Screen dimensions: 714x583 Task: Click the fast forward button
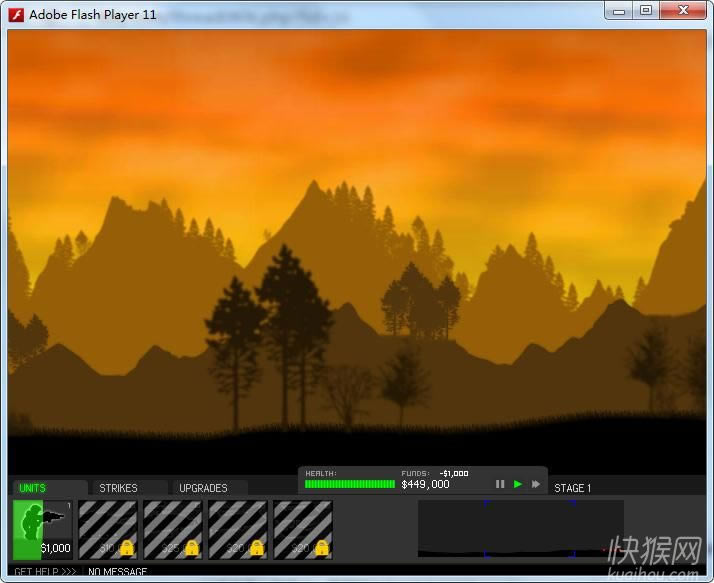536,484
